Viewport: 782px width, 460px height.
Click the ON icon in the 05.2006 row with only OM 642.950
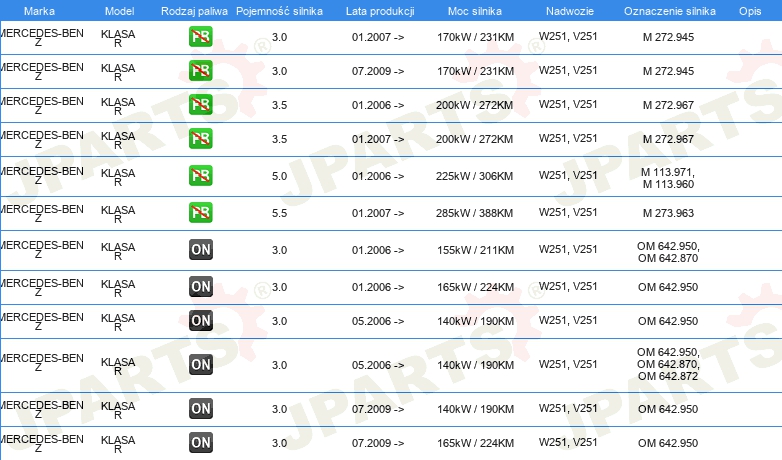pyautogui.click(x=201, y=320)
